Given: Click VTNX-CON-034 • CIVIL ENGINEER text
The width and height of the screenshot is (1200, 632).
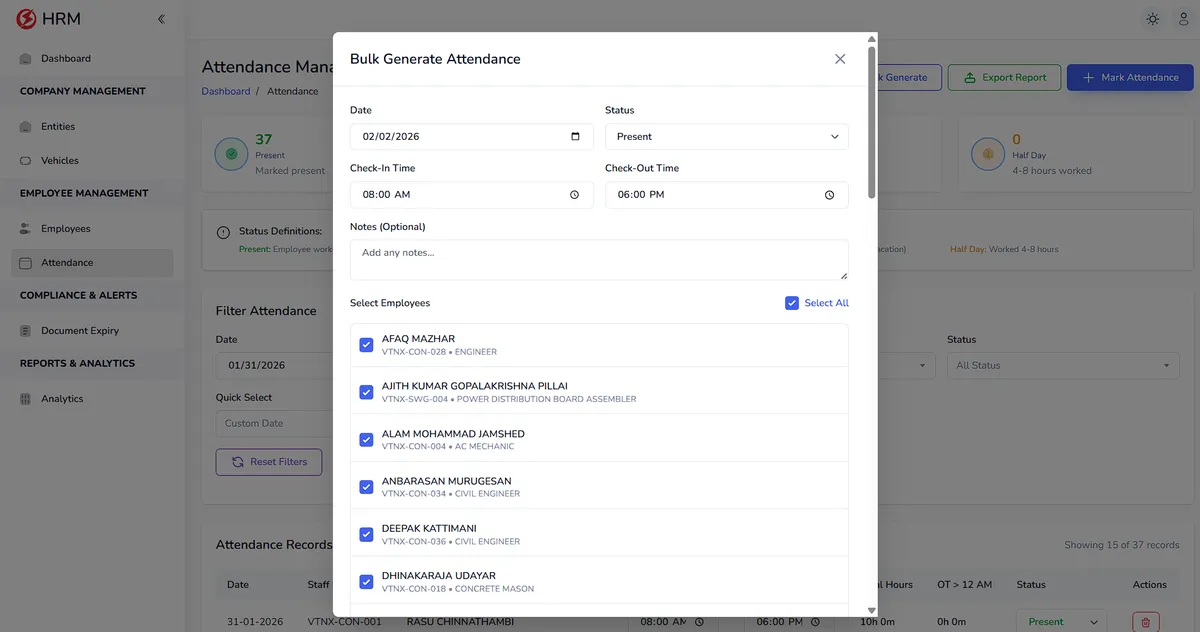Looking at the screenshot, I should [x=451, y=494].
